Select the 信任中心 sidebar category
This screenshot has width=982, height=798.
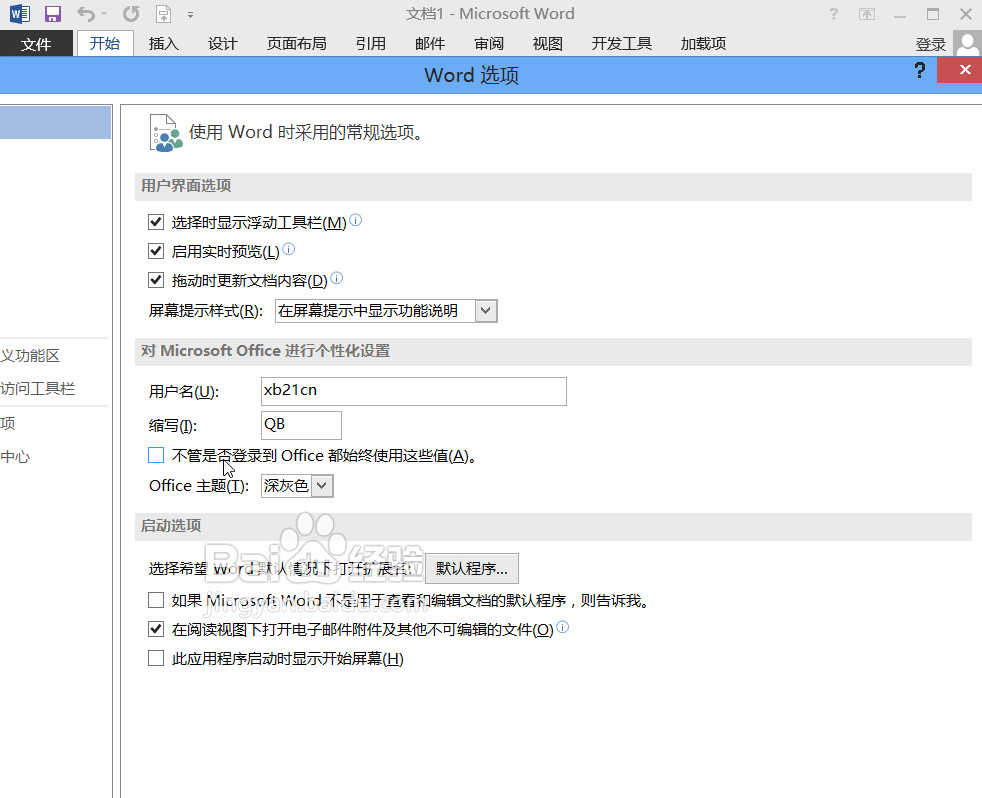pyautogui.click(x=16, y=456)
